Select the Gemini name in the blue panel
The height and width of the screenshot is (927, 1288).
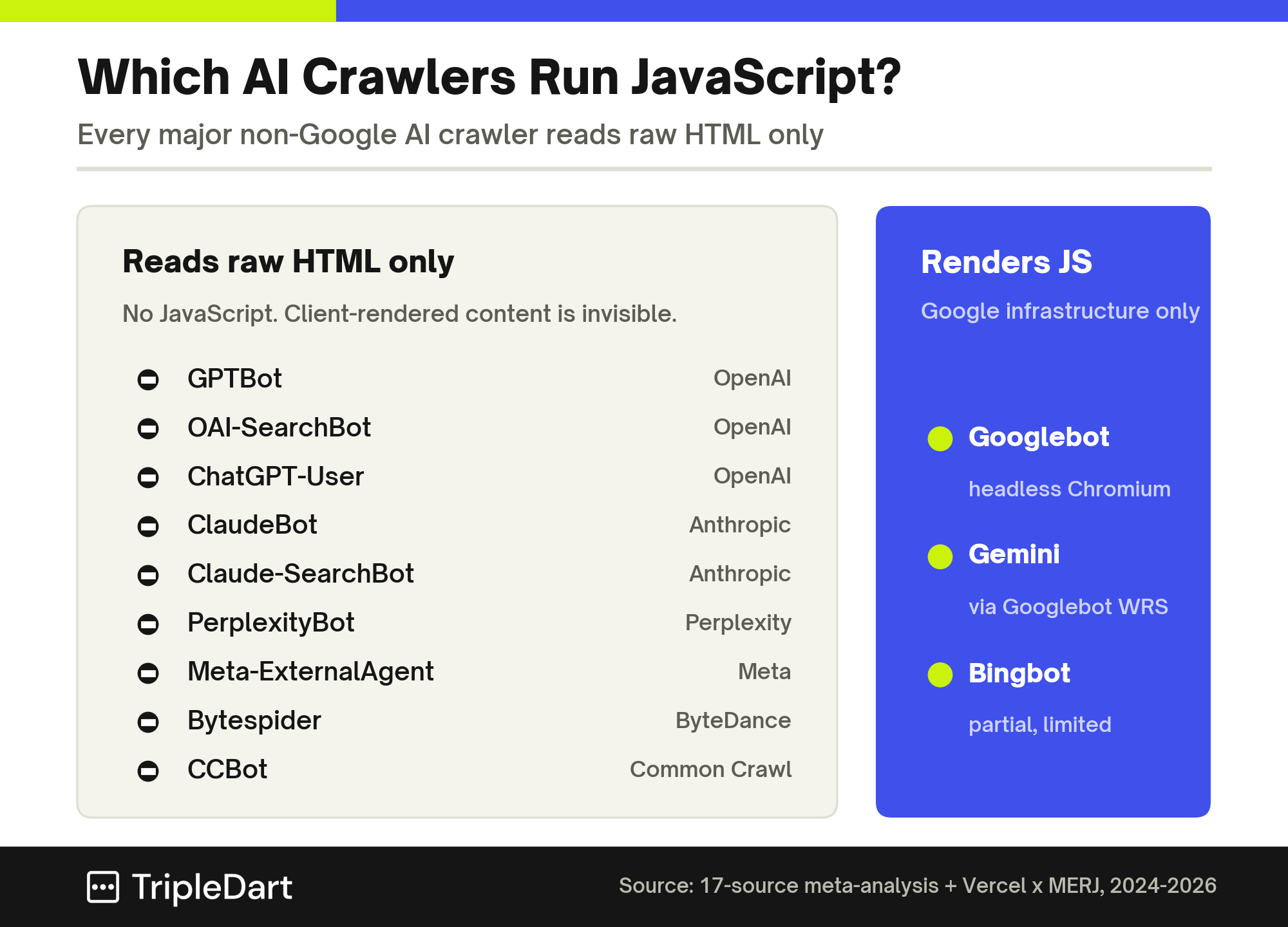click(x=1014, y=554)
